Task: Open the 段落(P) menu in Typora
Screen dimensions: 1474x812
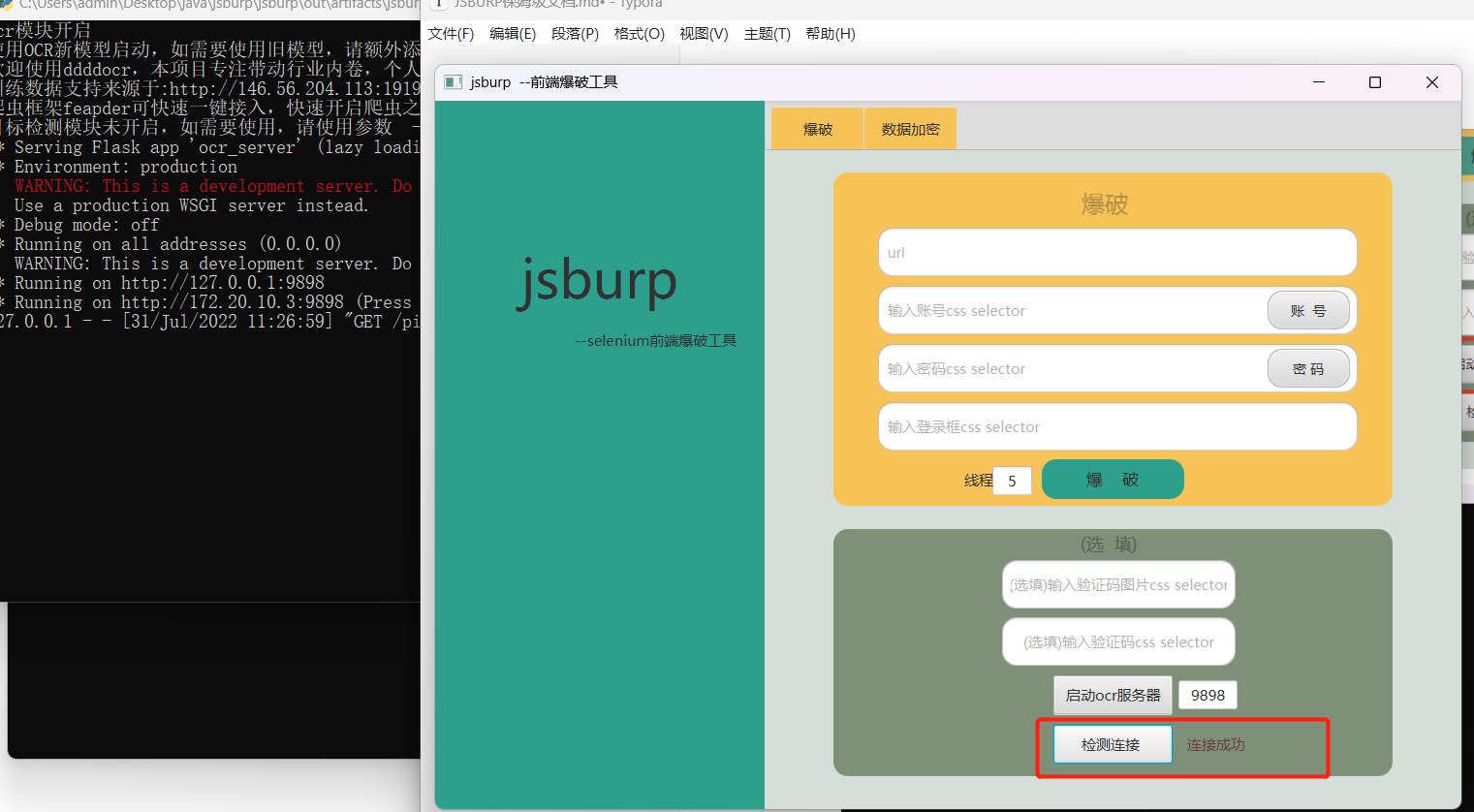Action: pos(575,34)
